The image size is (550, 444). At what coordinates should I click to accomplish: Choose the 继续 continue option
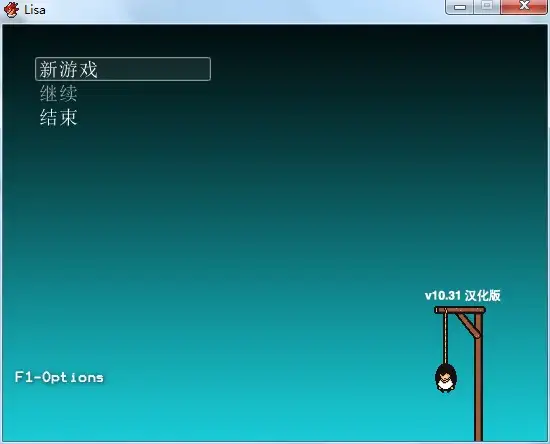(59, 93)
